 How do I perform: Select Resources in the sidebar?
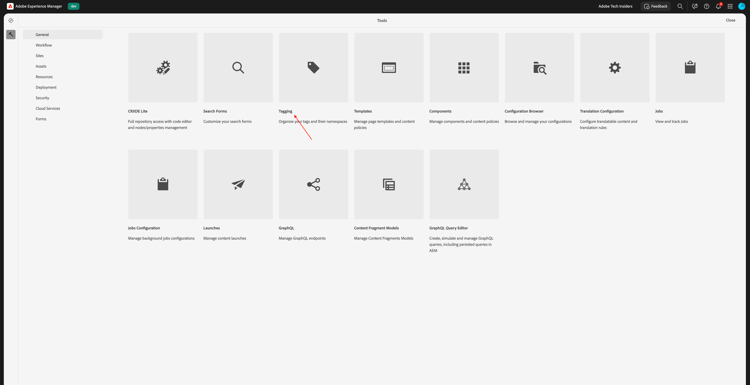[x=44, y=77]
